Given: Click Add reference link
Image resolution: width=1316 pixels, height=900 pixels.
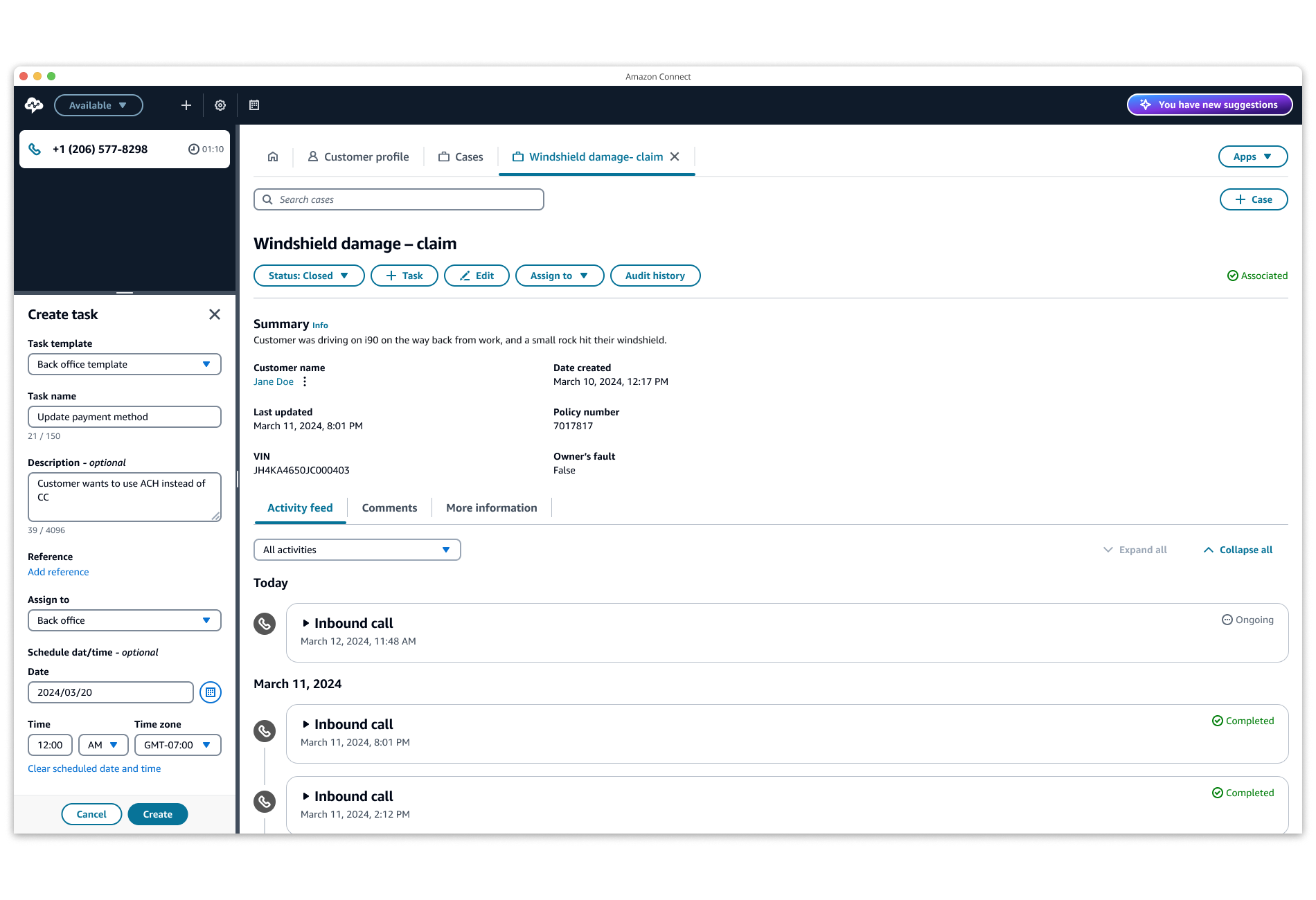Looking at the screenshot, I should coord(58,572).
